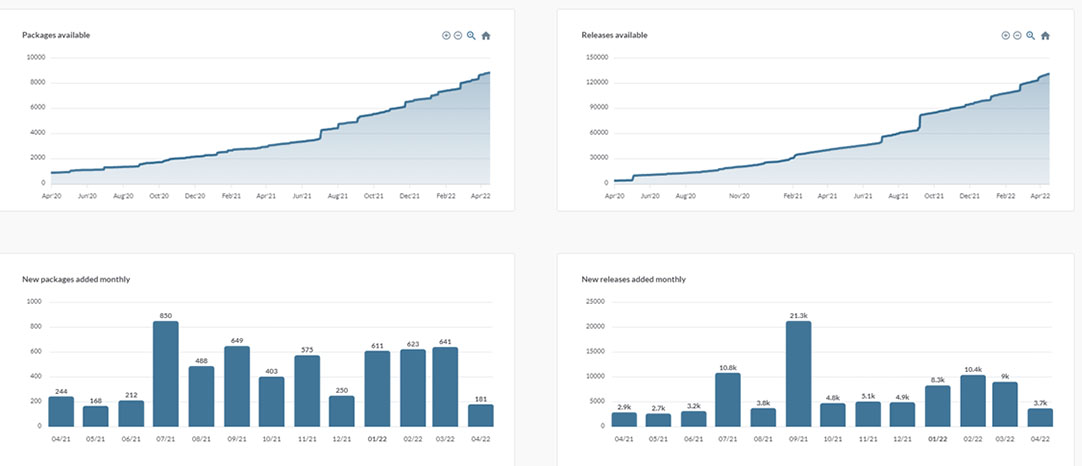Screen dimensions: 1082x466
Task: Select the 11/21 bar with 575 packages
Action: (x=307, y=390)
